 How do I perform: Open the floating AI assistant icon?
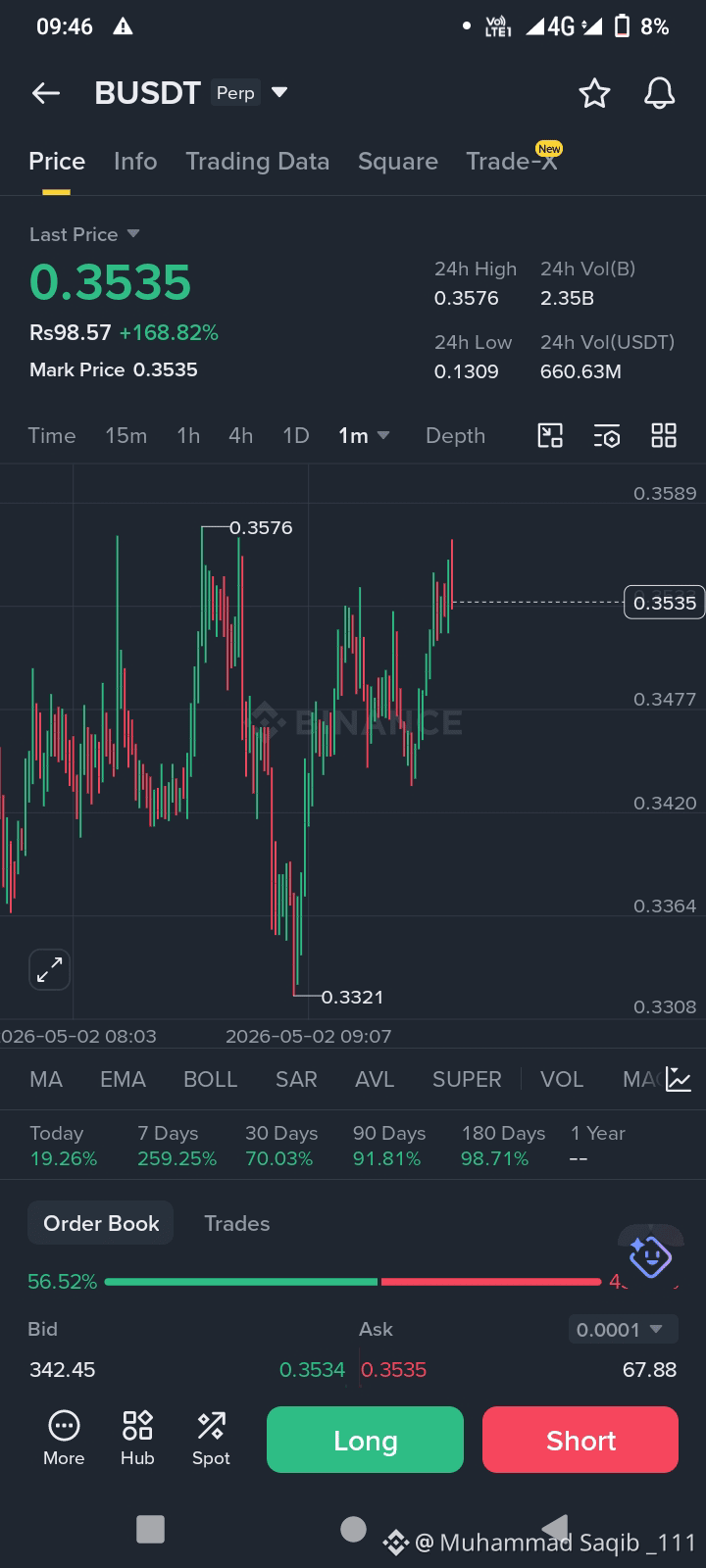[650, 1255]
